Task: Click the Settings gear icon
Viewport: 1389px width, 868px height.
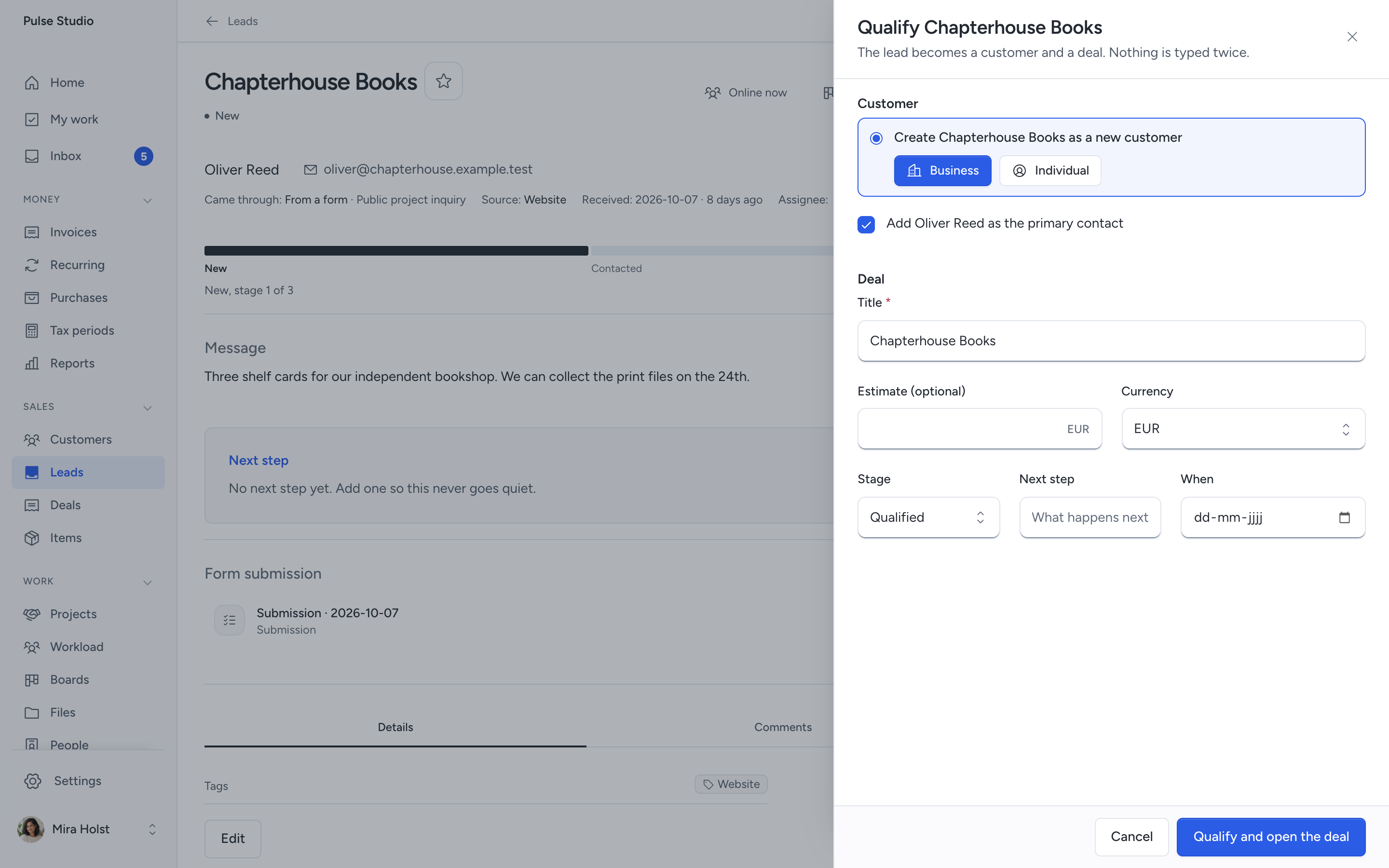Action: [x=33, y=781]
